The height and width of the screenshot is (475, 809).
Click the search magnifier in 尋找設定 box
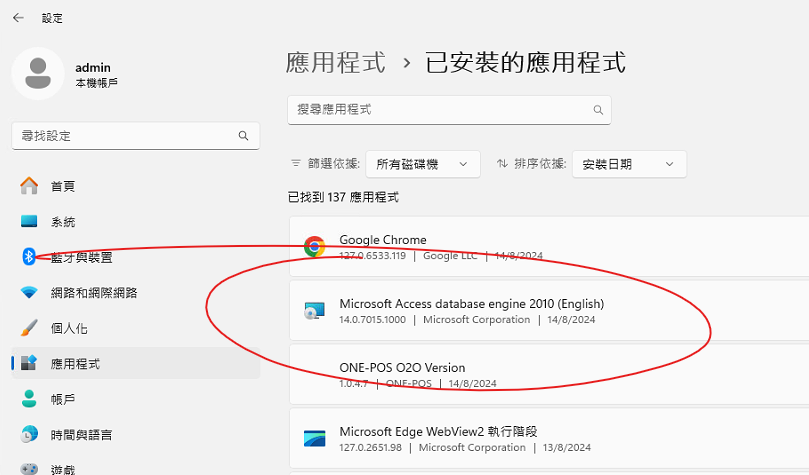(x=244, y=136)
